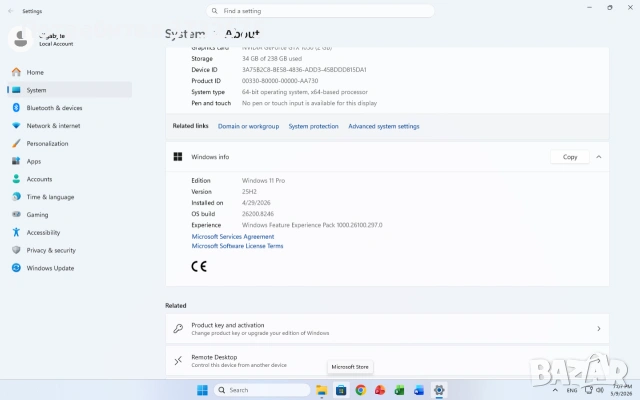Image resolution: width=640 pixels, height=400 pixels.
Task: Click the key icon for Product key
Action: [178, 329]
